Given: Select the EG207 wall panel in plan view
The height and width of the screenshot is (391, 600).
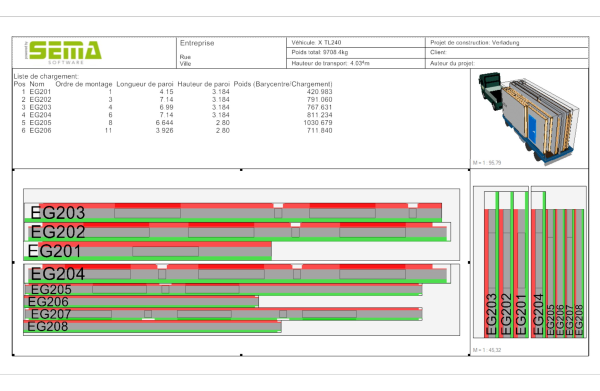Looking at the screenshot, I should tap(223, 314).
